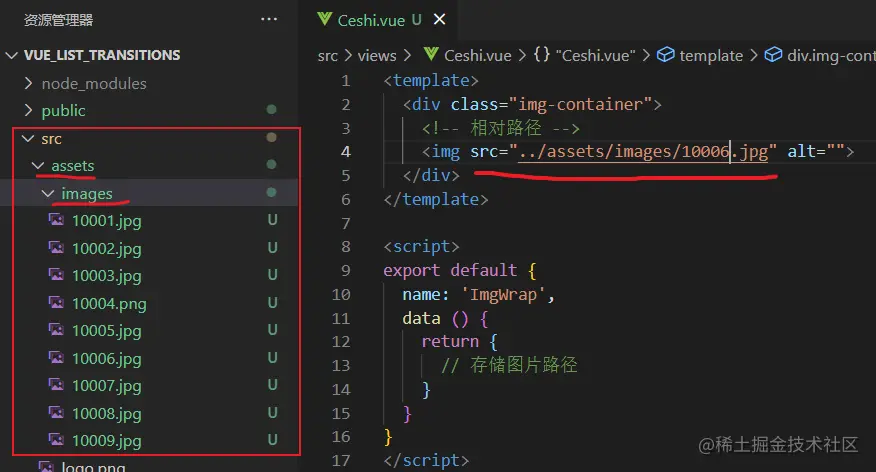The height and width of the screenshot is (472, 876).
Task: Place cursor on the return statement line
Action: (x=459, y=341)
